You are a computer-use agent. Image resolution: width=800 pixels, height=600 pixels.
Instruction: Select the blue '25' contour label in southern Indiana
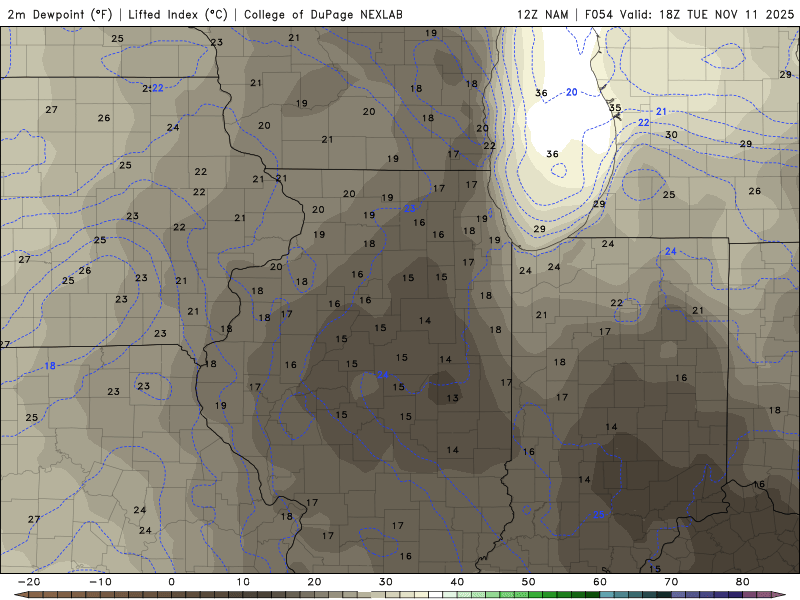click(598, 514)
